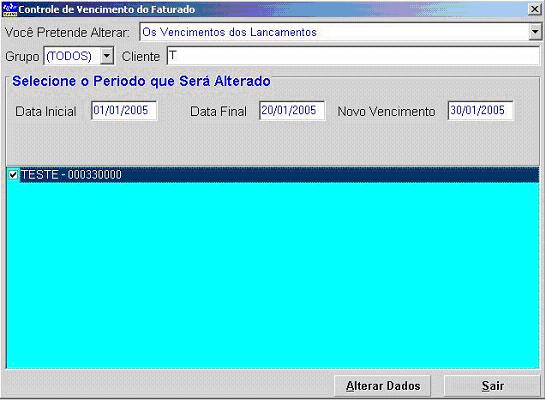Click the Data Inicial date field
545x401 pixels.
point(124,111)
